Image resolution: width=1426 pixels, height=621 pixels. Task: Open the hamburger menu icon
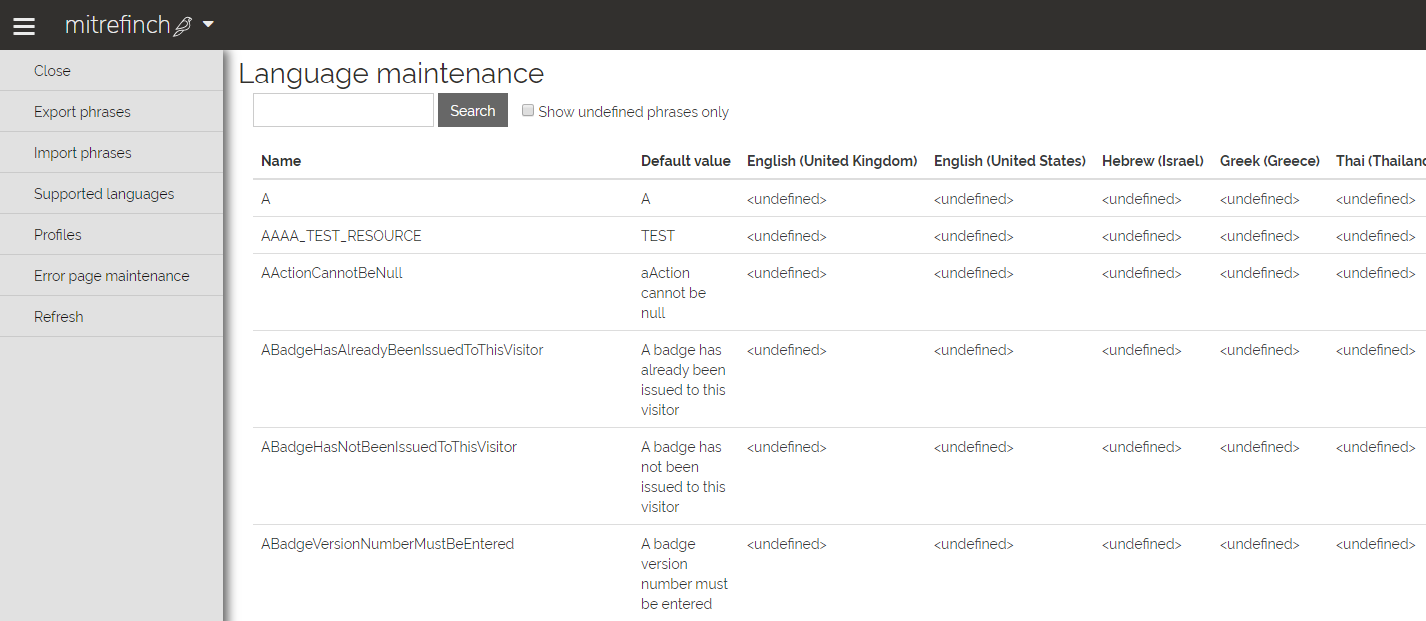(x=23, y=26)
